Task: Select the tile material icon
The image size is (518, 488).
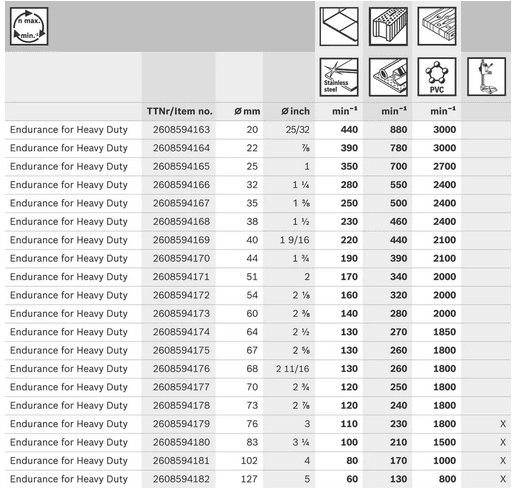Action: (339, 26)
